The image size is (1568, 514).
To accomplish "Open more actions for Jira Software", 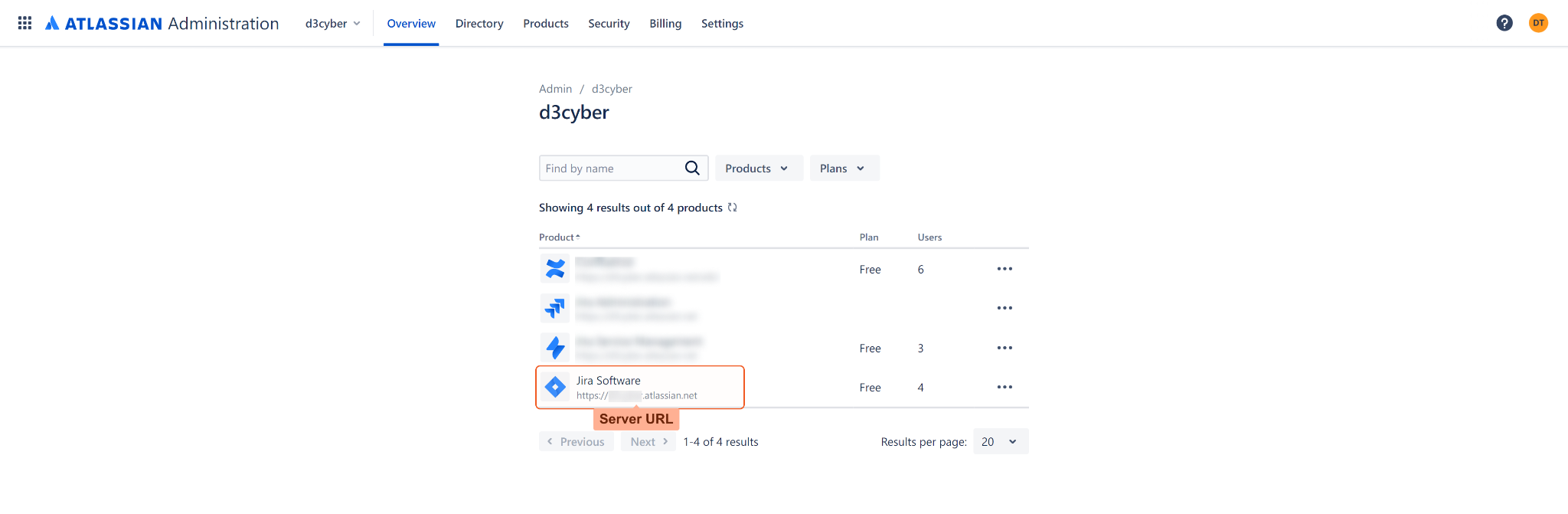I will [x=1004, y=387].
